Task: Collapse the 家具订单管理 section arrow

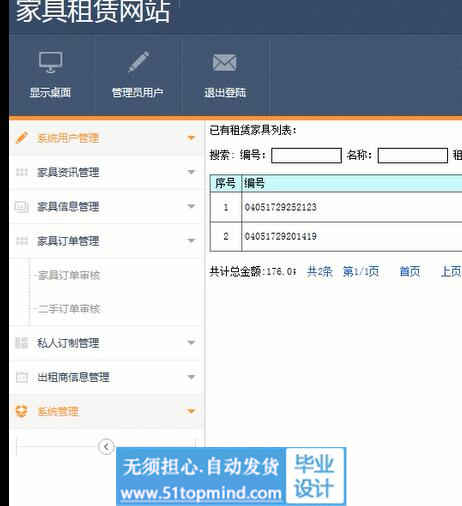Action: click(191, 240)
